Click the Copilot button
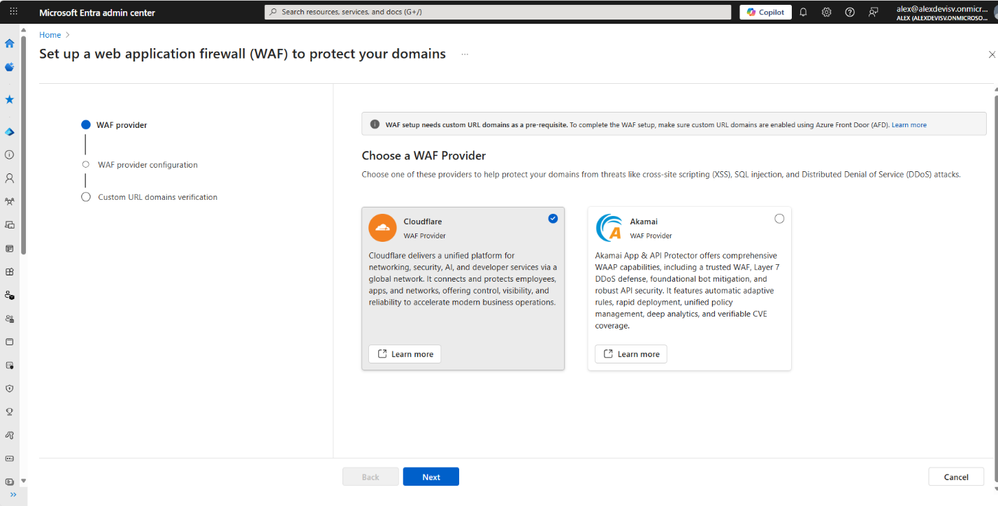This screenshot has height=506, width=998. (766, 12)
